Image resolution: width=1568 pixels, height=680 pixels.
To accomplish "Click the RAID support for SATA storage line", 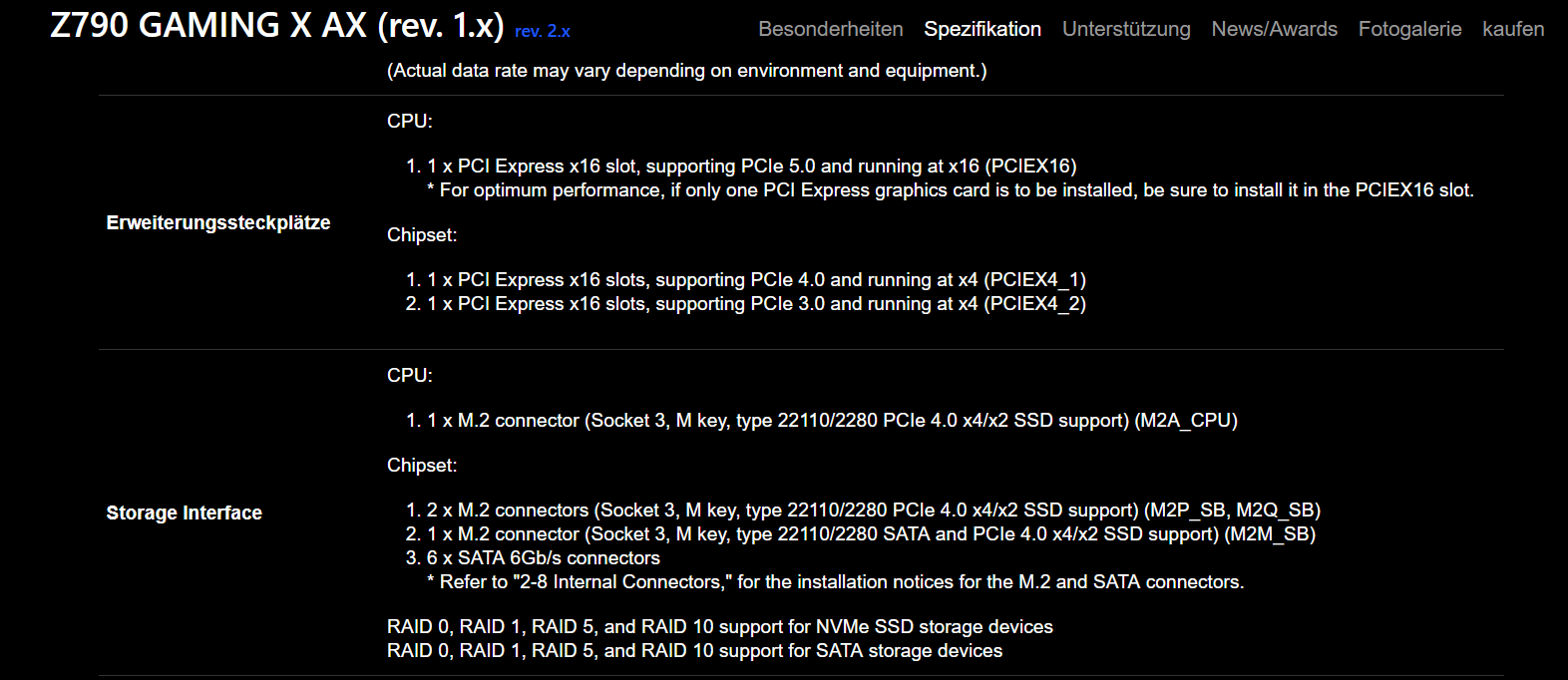I will (695, 651).
